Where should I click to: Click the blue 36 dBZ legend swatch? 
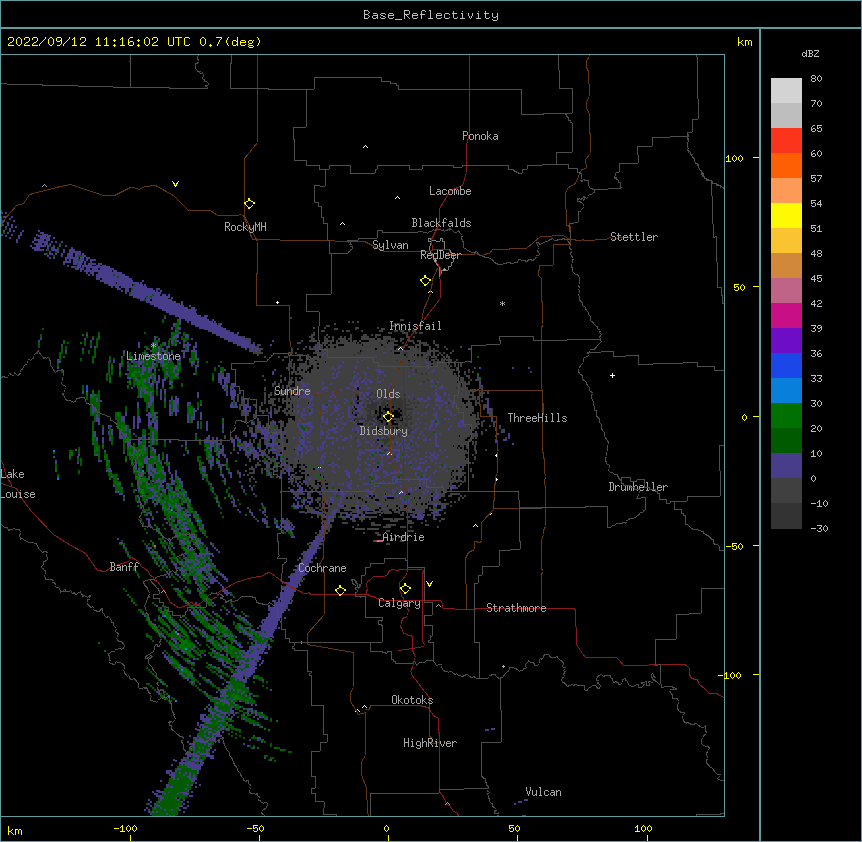pos(786,365)
